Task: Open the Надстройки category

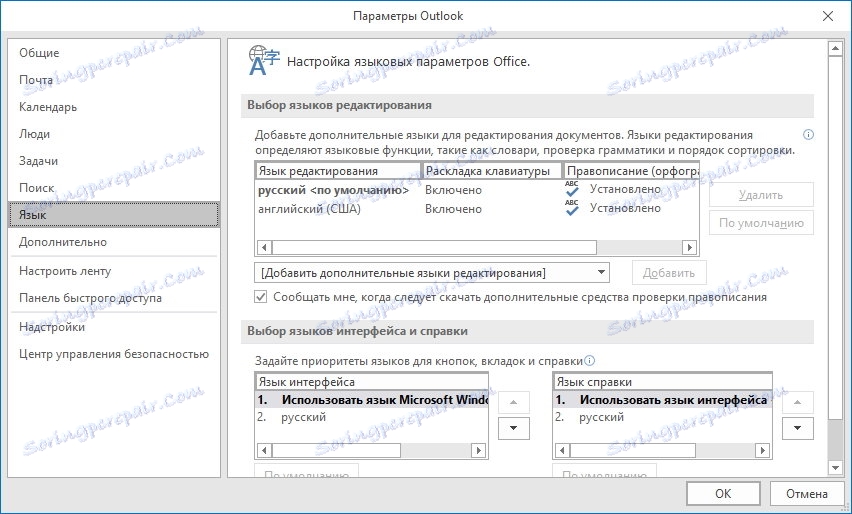Action: pyautogui.click(x=114, y=327)
